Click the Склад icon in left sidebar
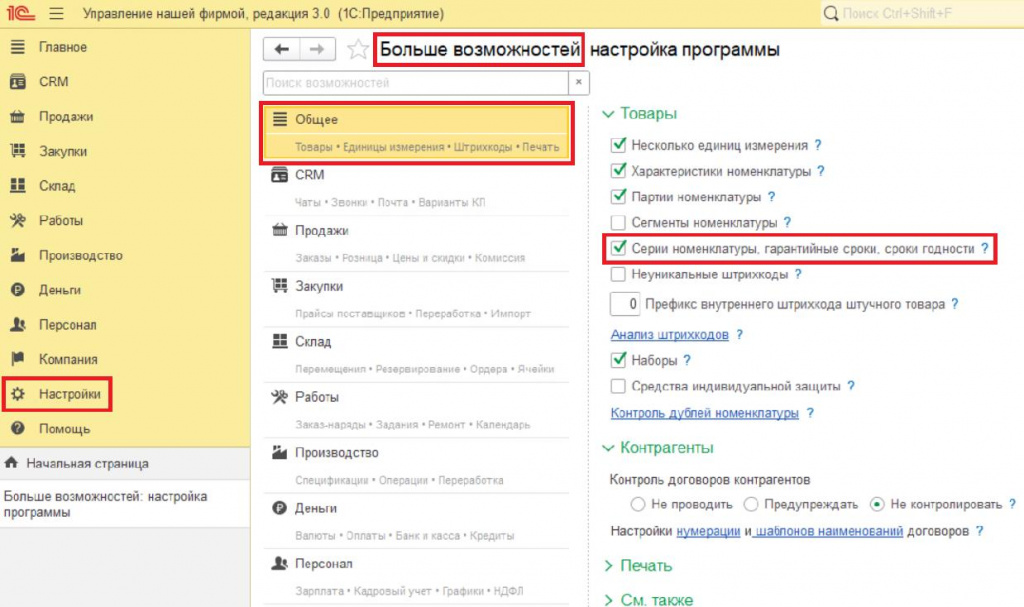Screen dimensions: 1024x607 [18, 186]
